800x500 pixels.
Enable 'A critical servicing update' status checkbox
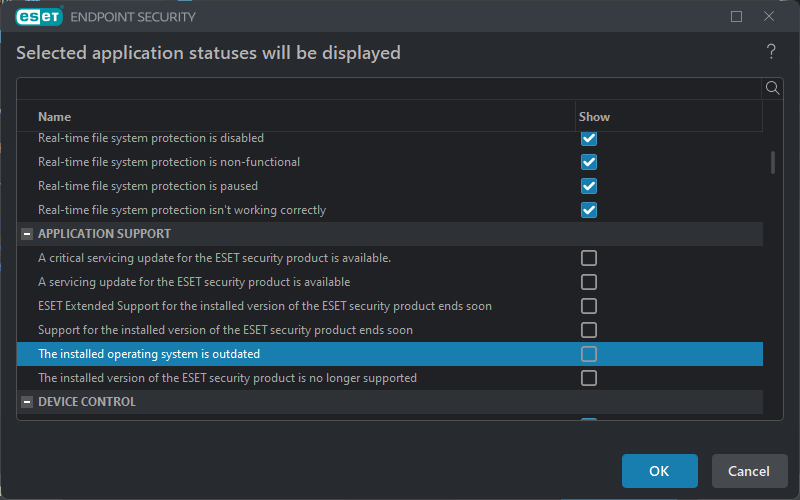point(589,258)
